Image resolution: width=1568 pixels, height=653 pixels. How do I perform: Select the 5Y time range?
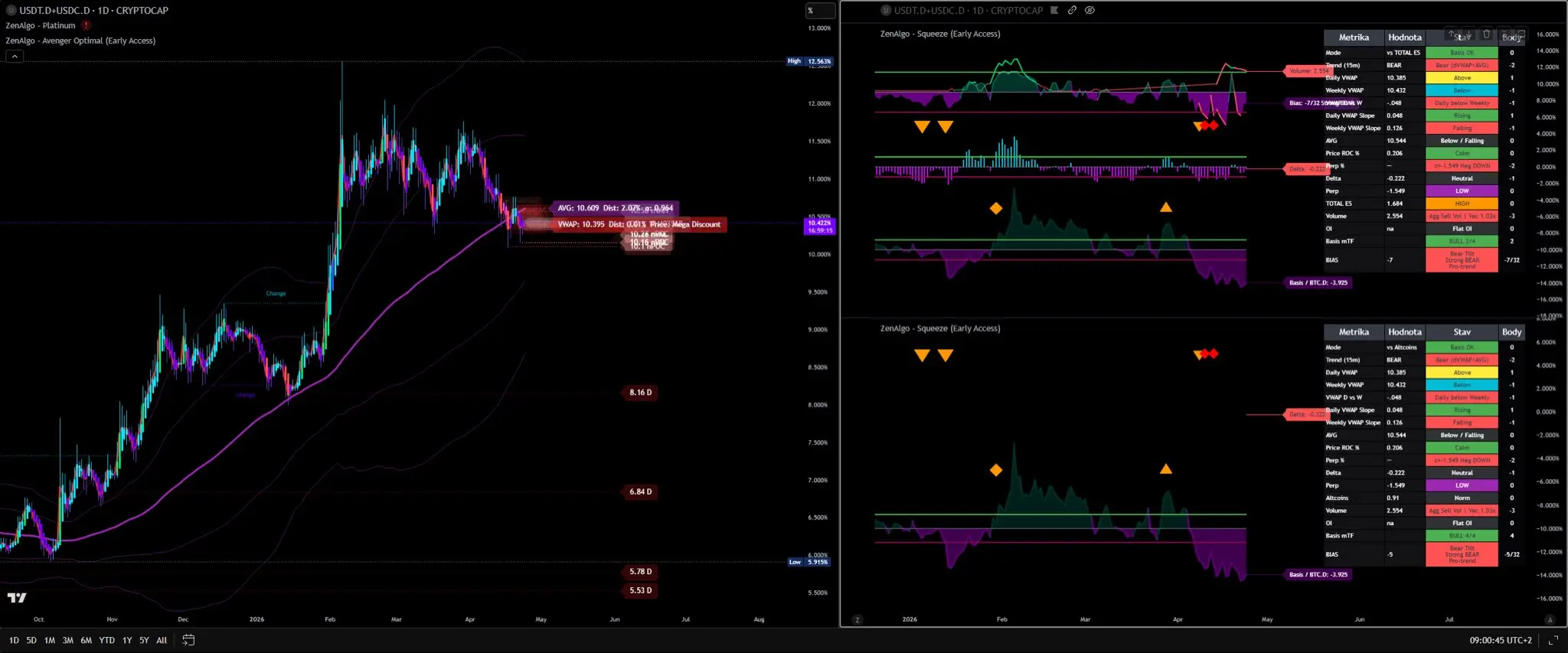[144, 640]
